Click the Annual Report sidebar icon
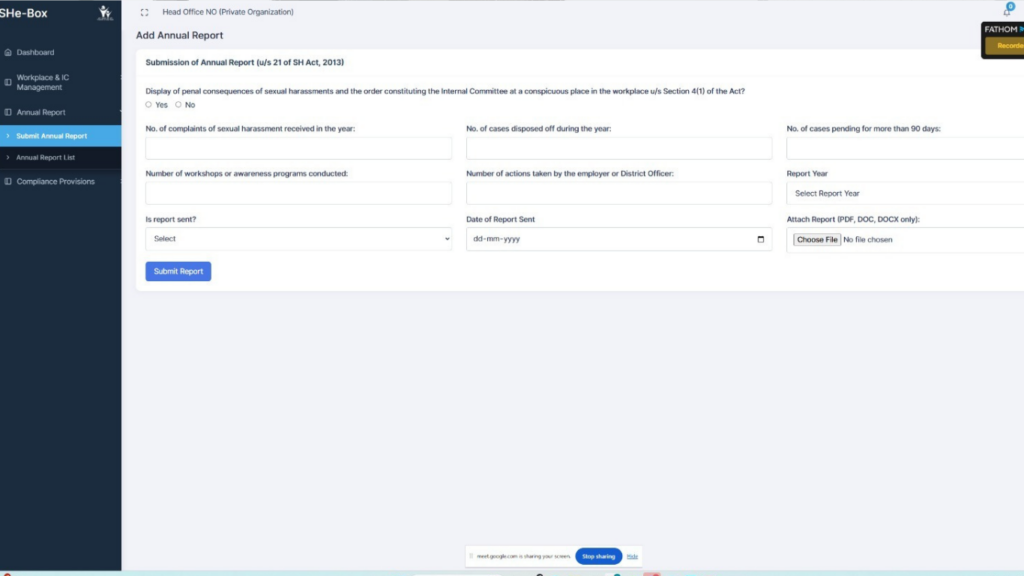 8,113
